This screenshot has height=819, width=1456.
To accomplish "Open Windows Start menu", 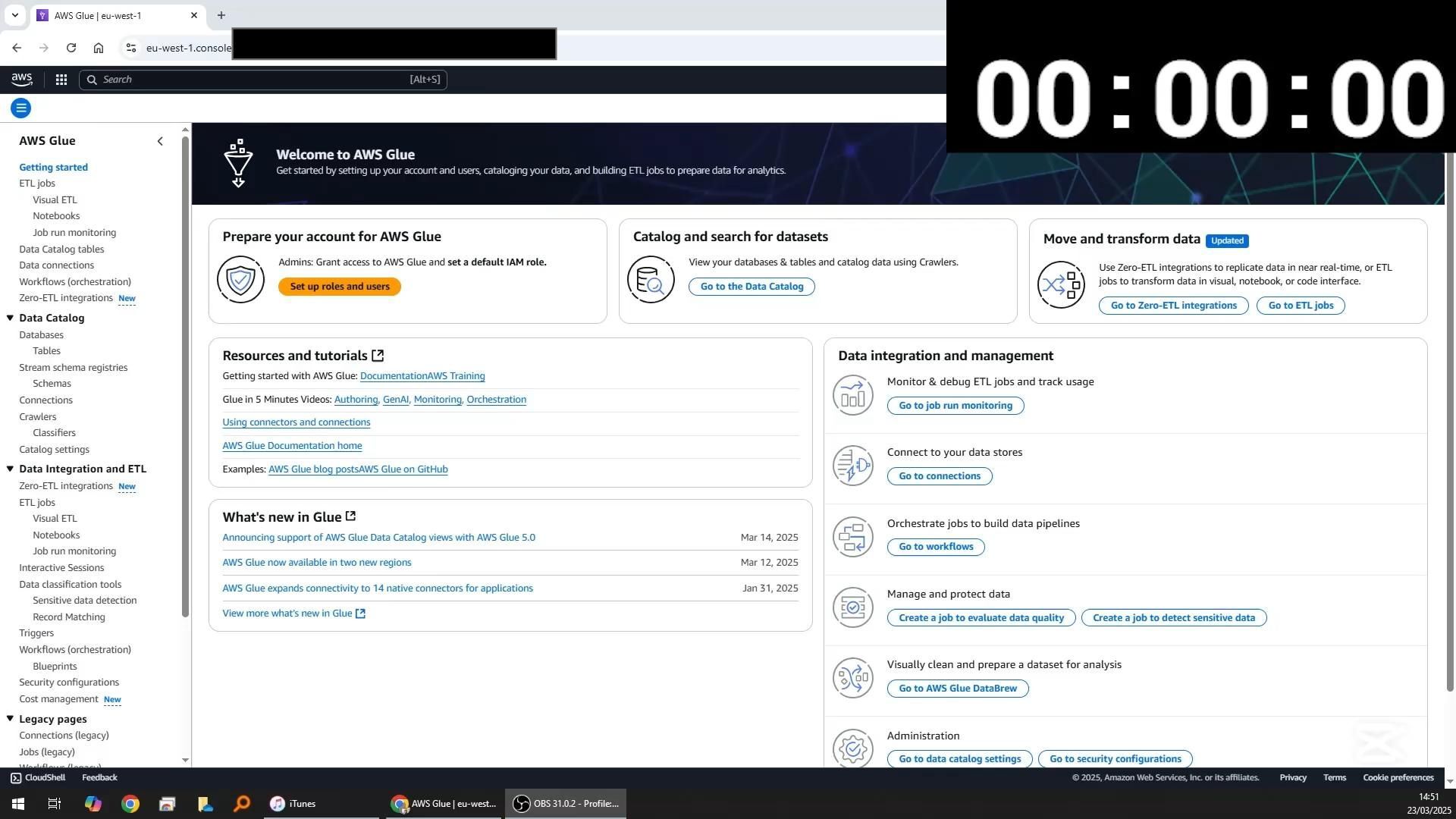I will [x=17, y=804].
